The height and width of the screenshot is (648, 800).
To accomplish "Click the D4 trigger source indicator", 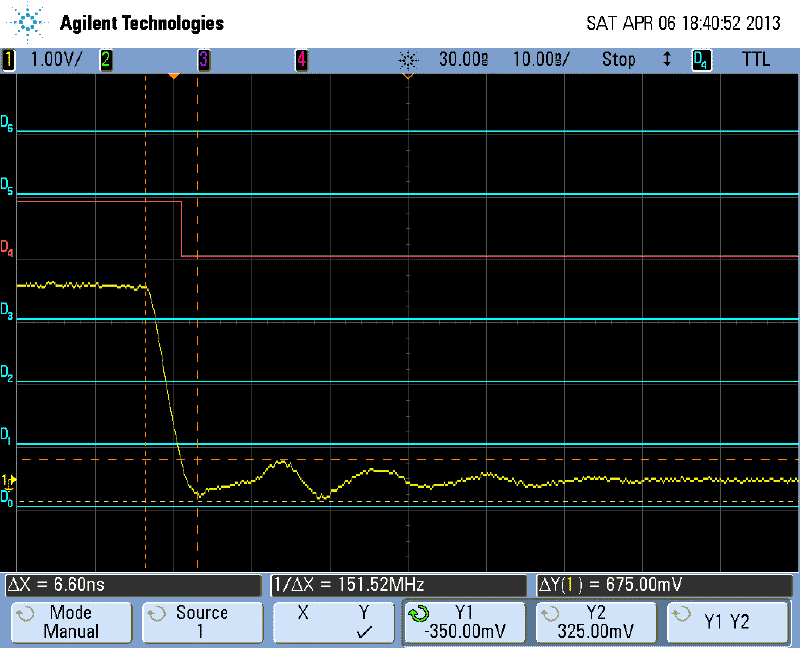I will tap(700, 59).
